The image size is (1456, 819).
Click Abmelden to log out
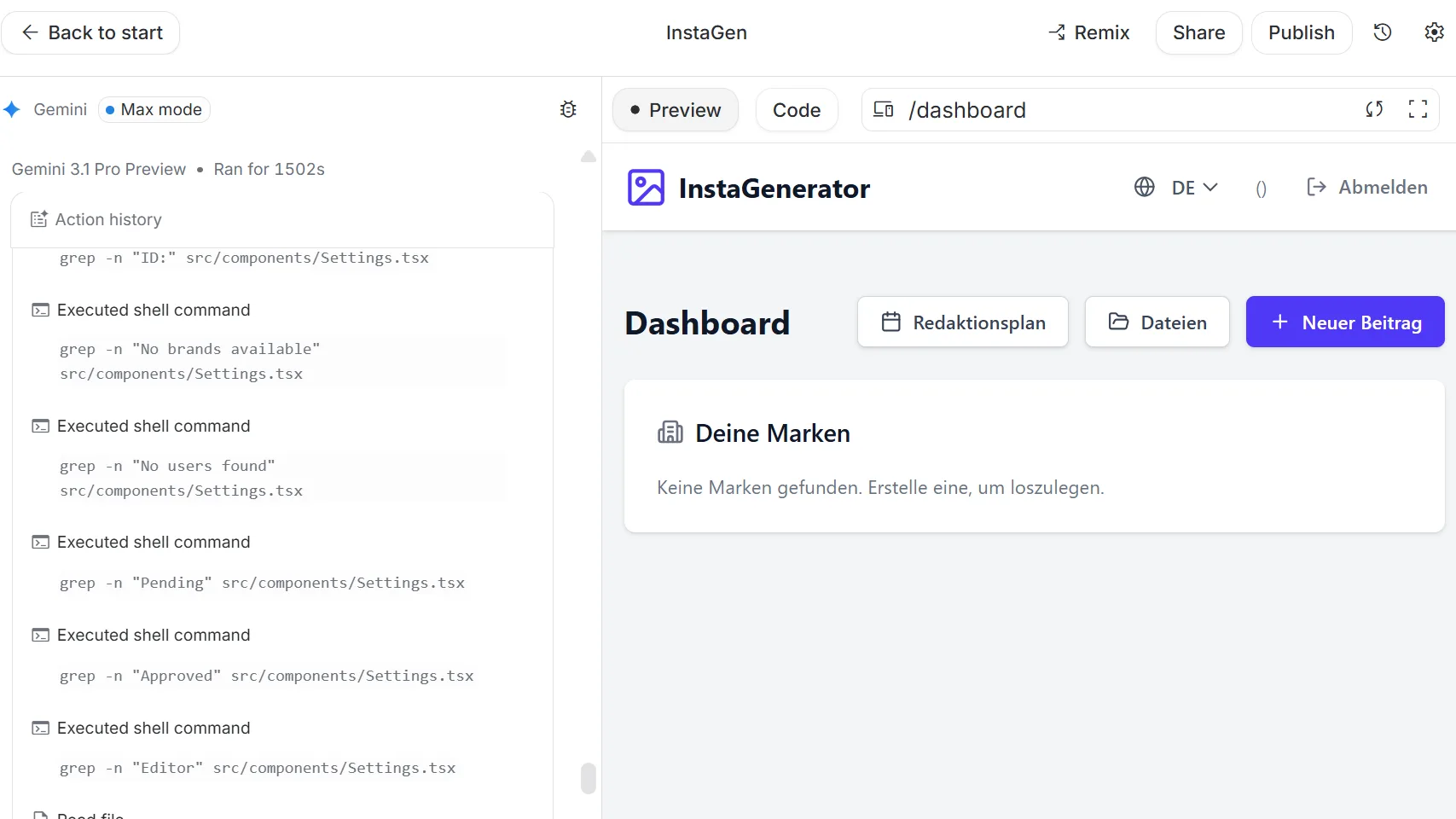[x=1366, y=188]
